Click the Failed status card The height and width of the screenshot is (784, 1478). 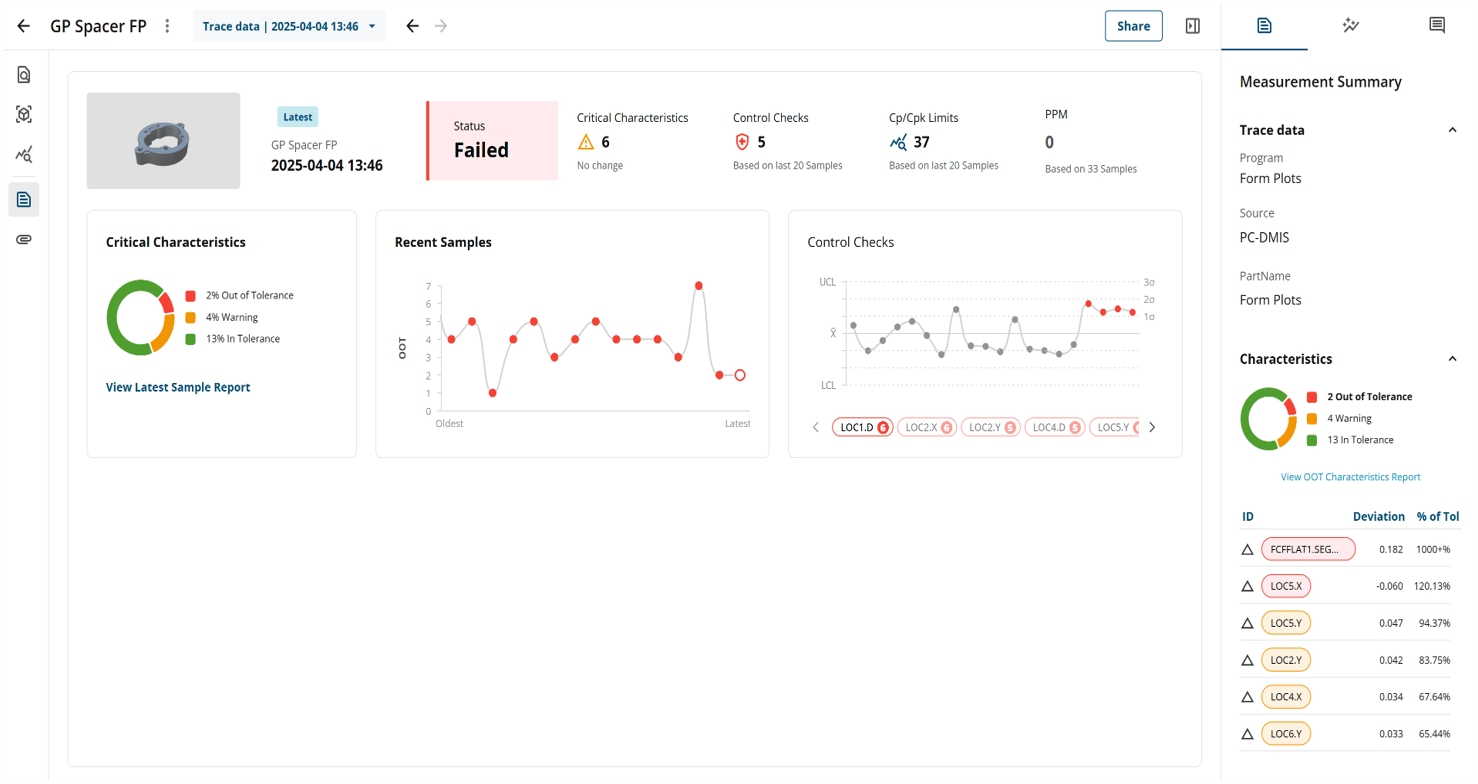point(492,141)
